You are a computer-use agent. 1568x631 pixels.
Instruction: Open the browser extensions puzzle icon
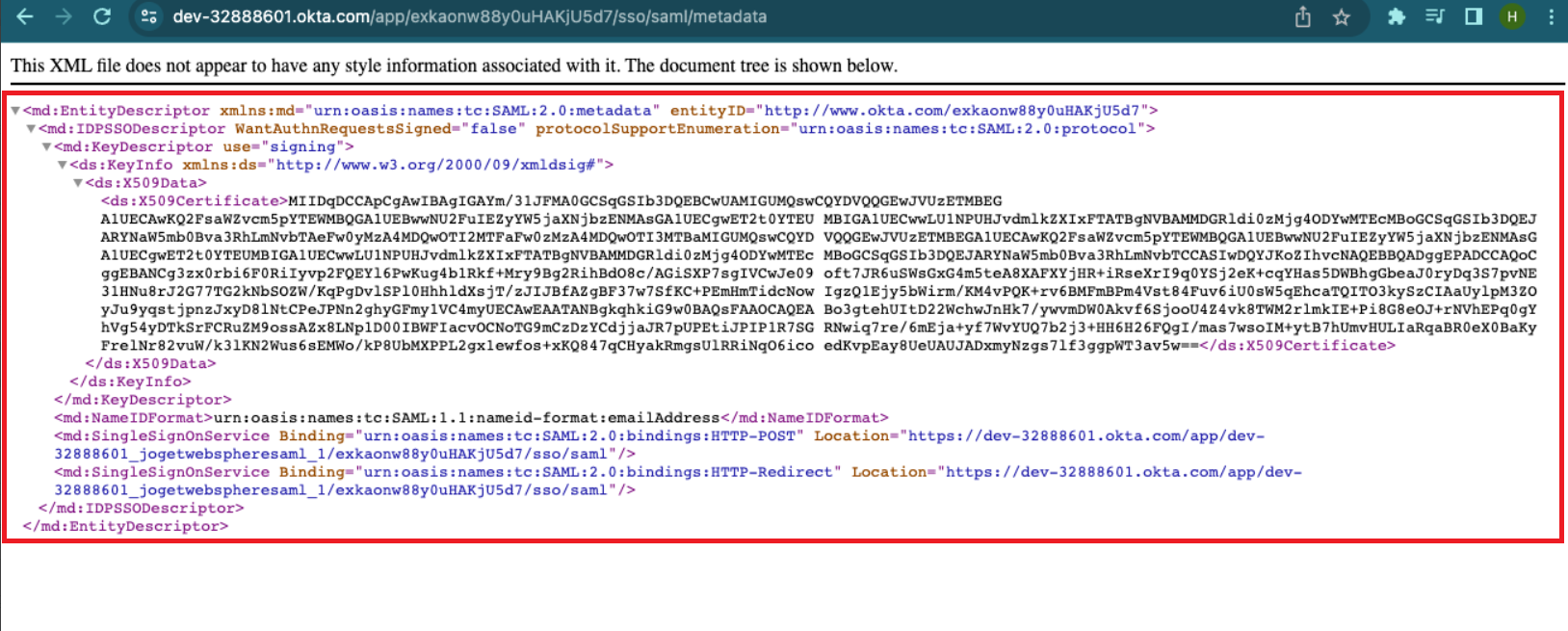(x=1396, y=16)
